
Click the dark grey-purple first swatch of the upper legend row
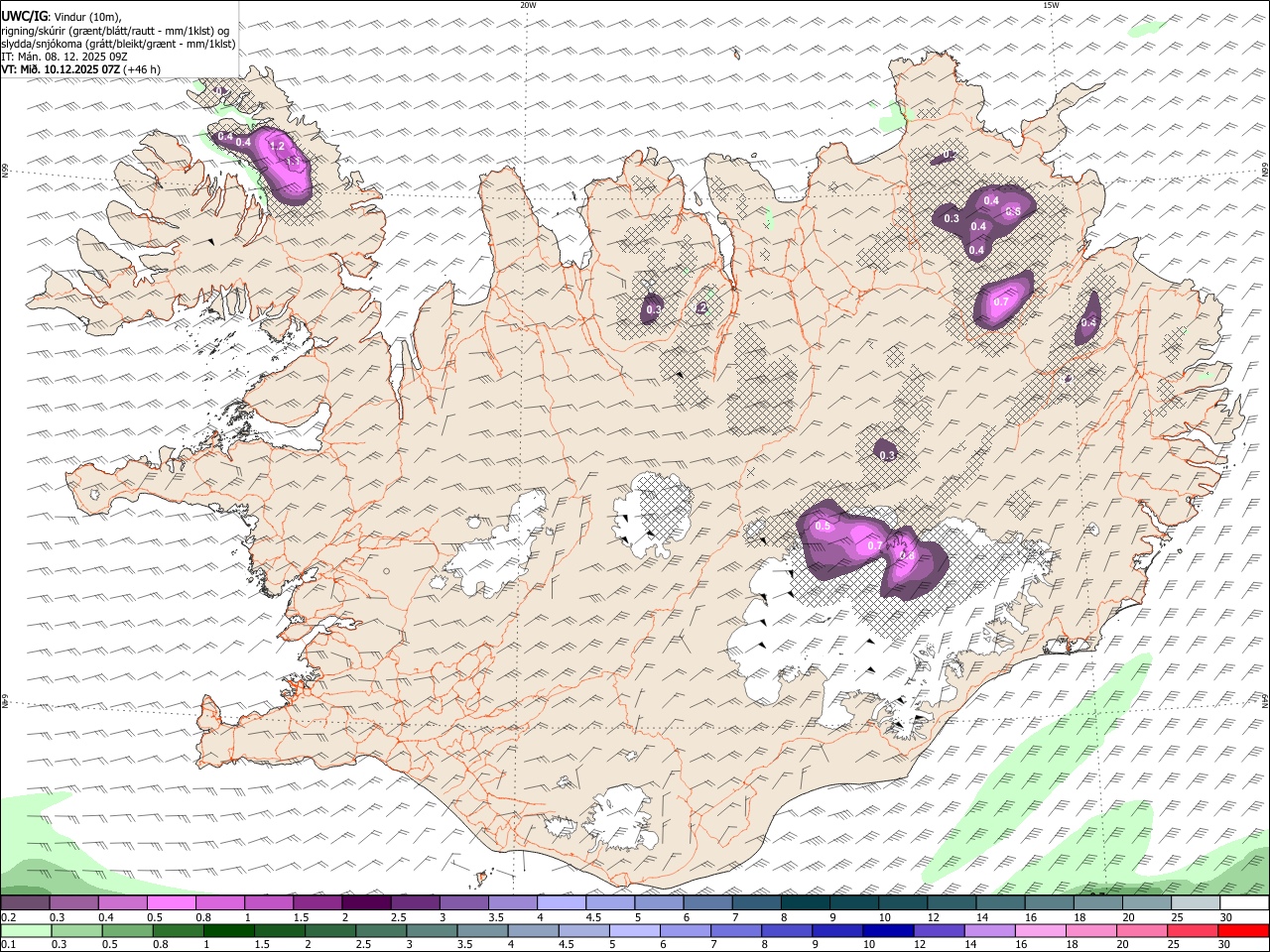(x=25, y=903)
